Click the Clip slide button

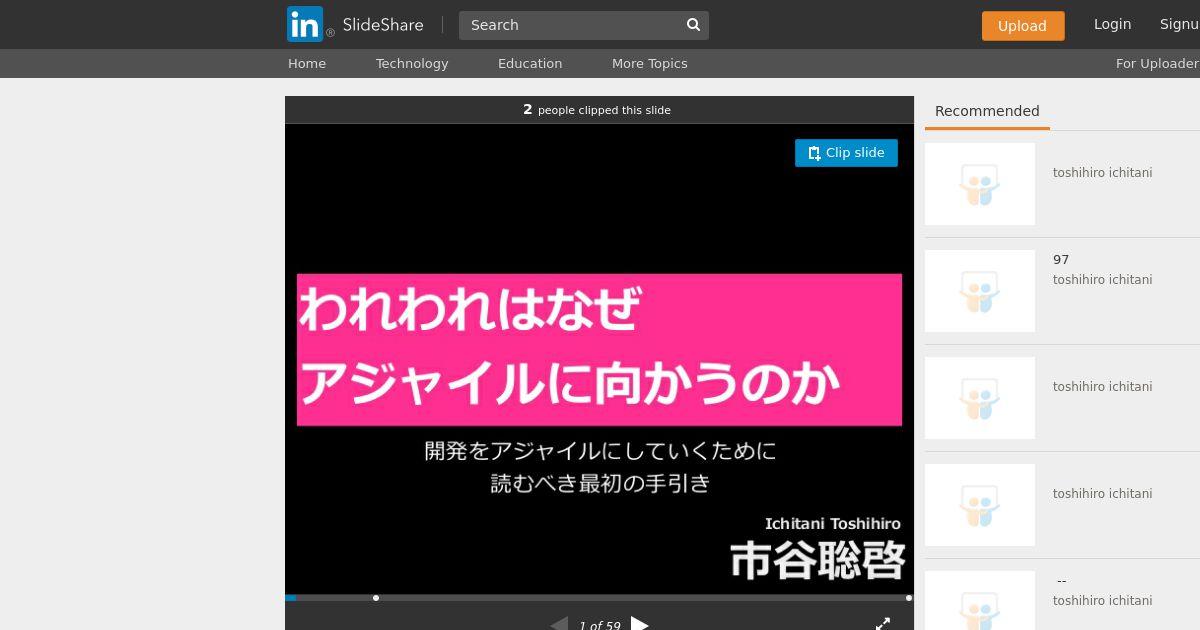[846, 153]
